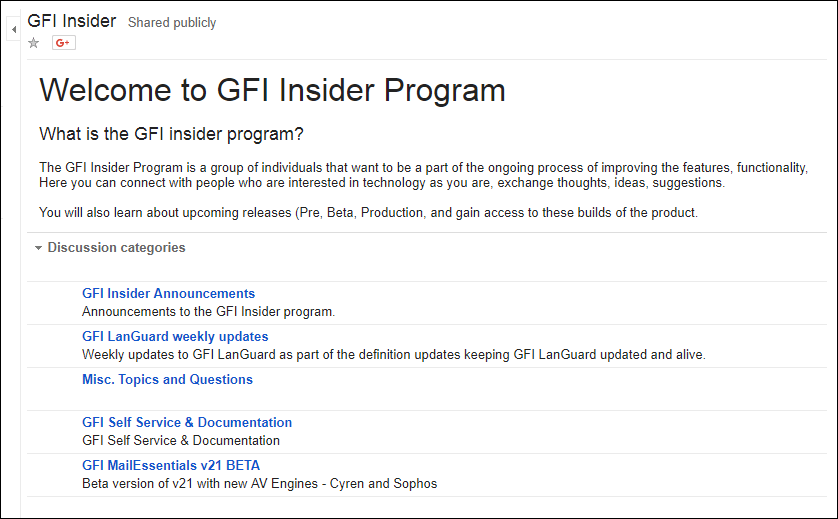838x519 pixels.
Task: Click the GFI Self Service description text
Action: click(181, 440)
